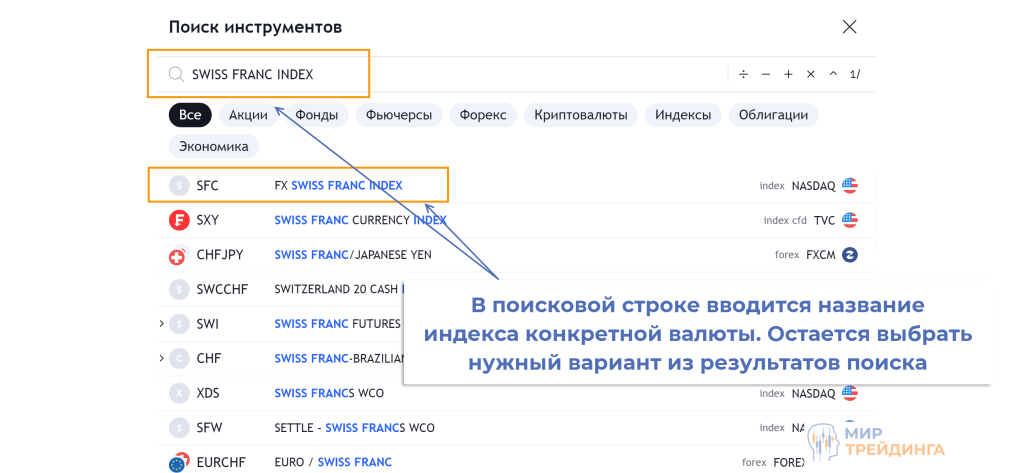The image size is (1024, 473).
Task: Click the minus operator in search bar
Action: pyautogui.click(x=766, y=74)
